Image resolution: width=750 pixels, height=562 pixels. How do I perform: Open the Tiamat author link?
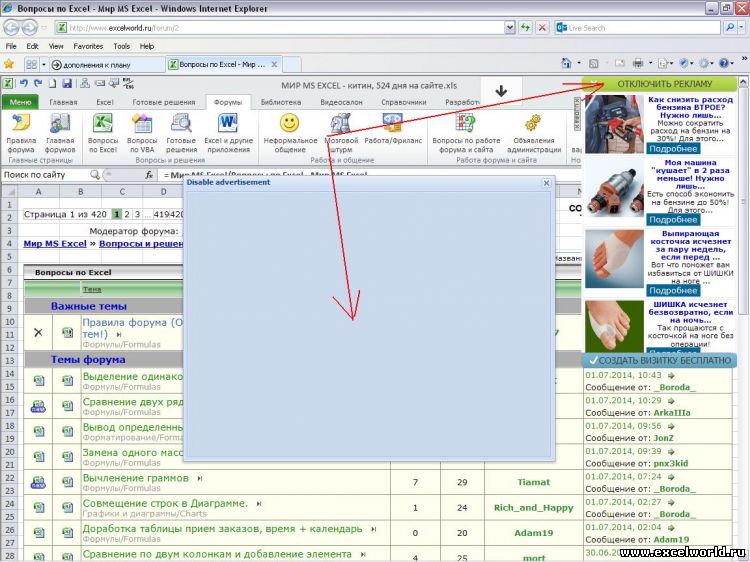(x=533, y=482)
